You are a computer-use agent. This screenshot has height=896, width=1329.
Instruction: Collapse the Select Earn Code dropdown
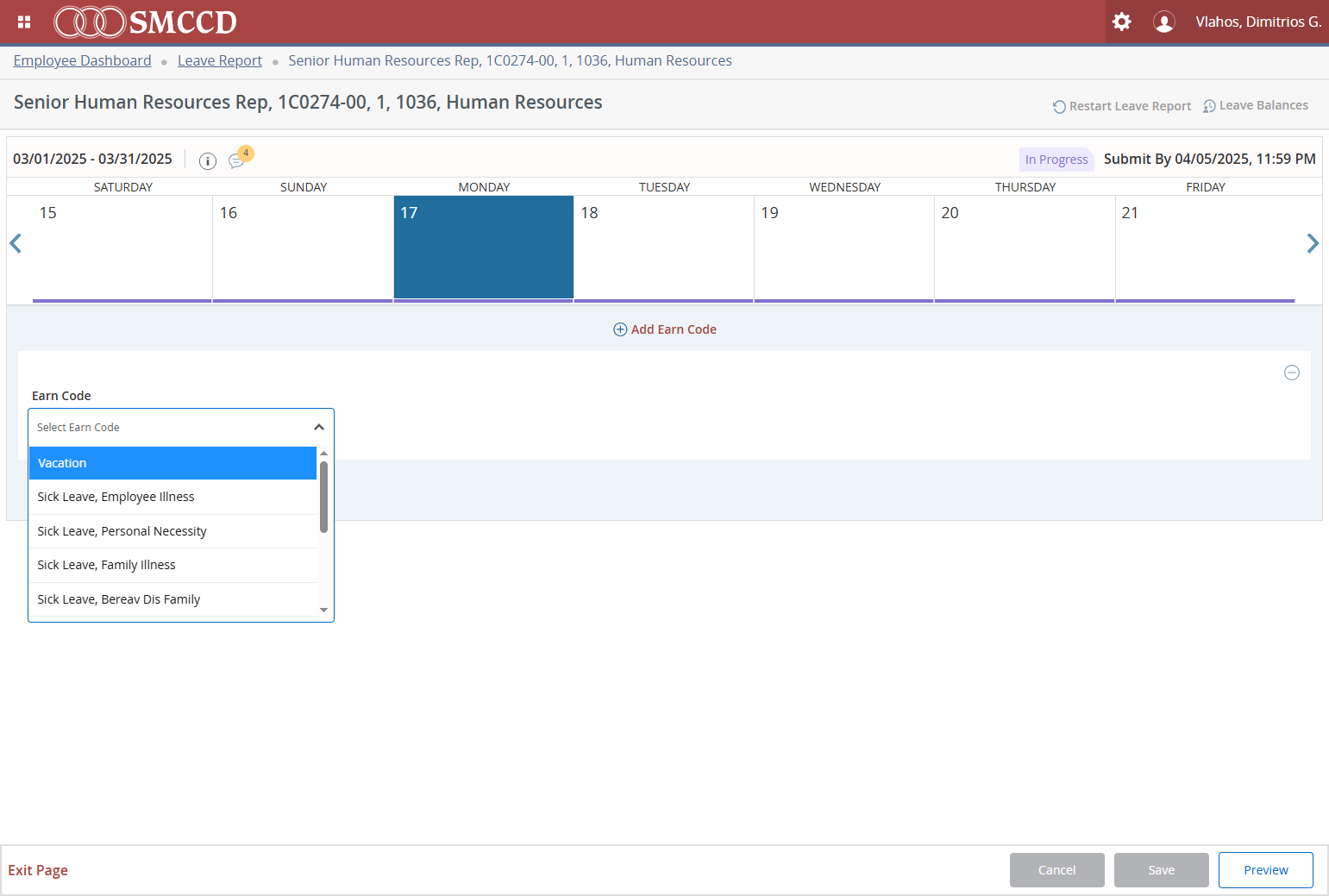(319, 427)
